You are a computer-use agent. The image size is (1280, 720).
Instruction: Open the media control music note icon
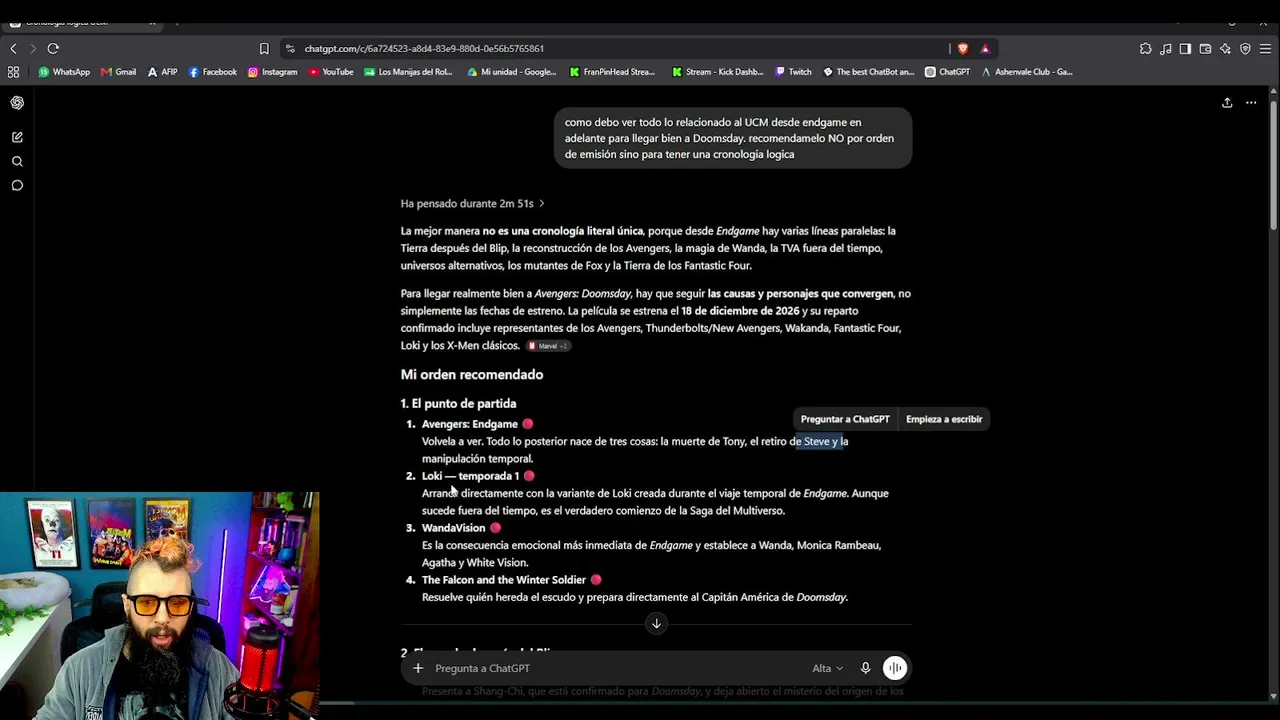1165,48
